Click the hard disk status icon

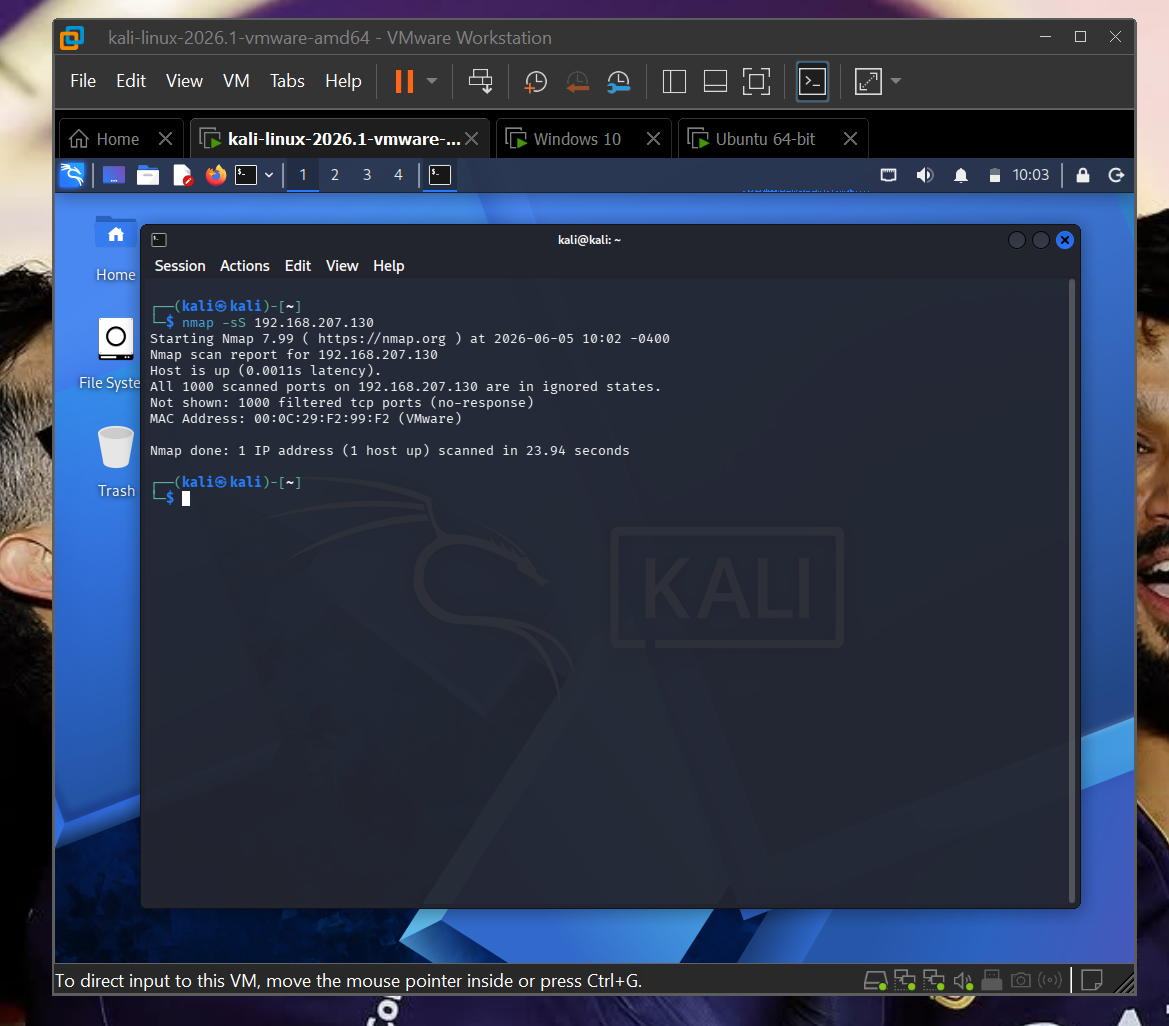click(x=875, y=981)
